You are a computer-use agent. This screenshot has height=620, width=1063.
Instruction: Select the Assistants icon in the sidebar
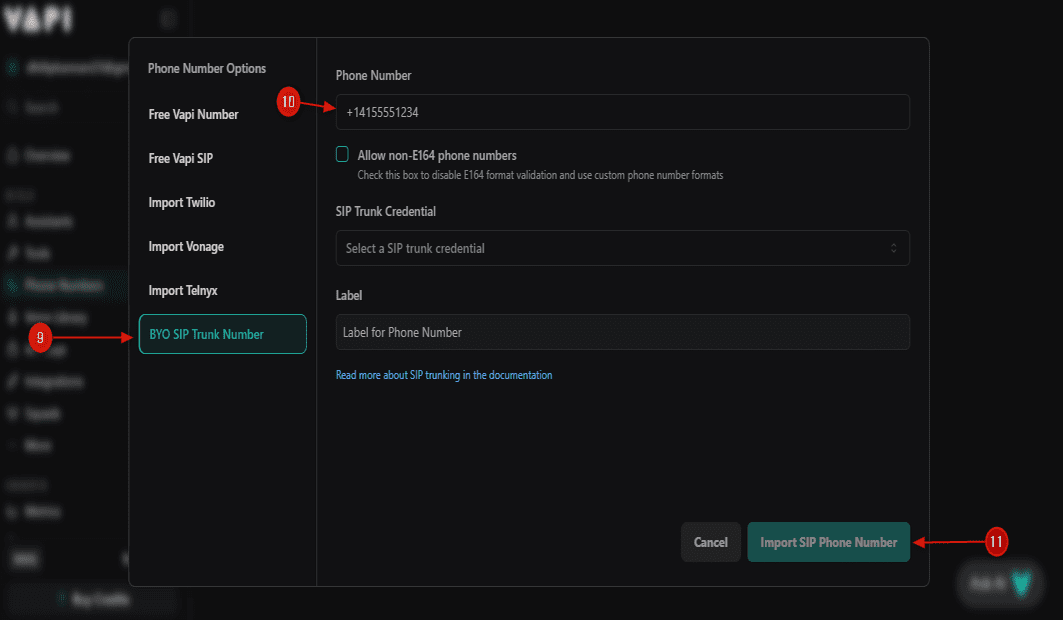[x=11, y=221]
